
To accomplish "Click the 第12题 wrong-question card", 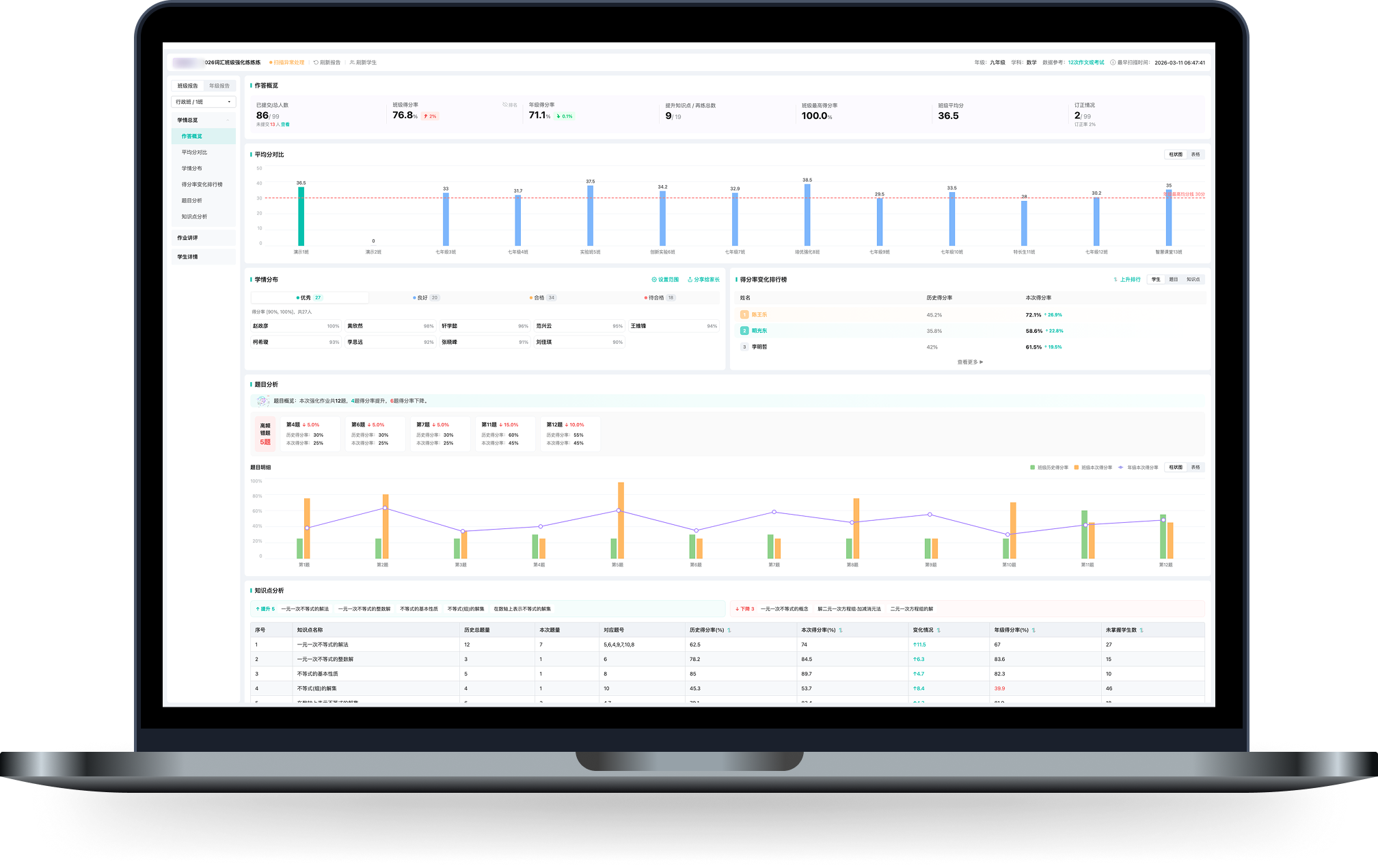I will (x=571, y=434).
